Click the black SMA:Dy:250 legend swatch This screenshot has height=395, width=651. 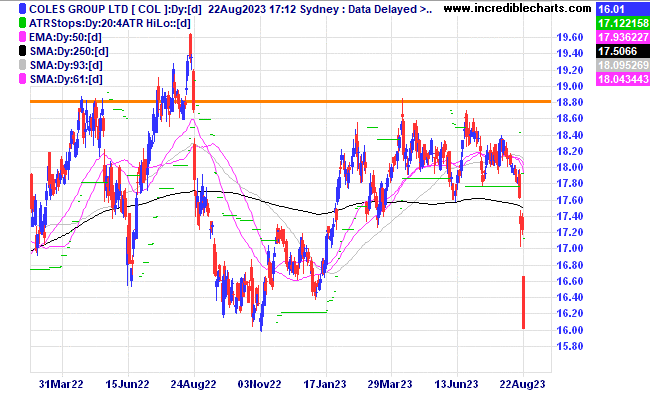pyautogui.click(x=22, y=51)
